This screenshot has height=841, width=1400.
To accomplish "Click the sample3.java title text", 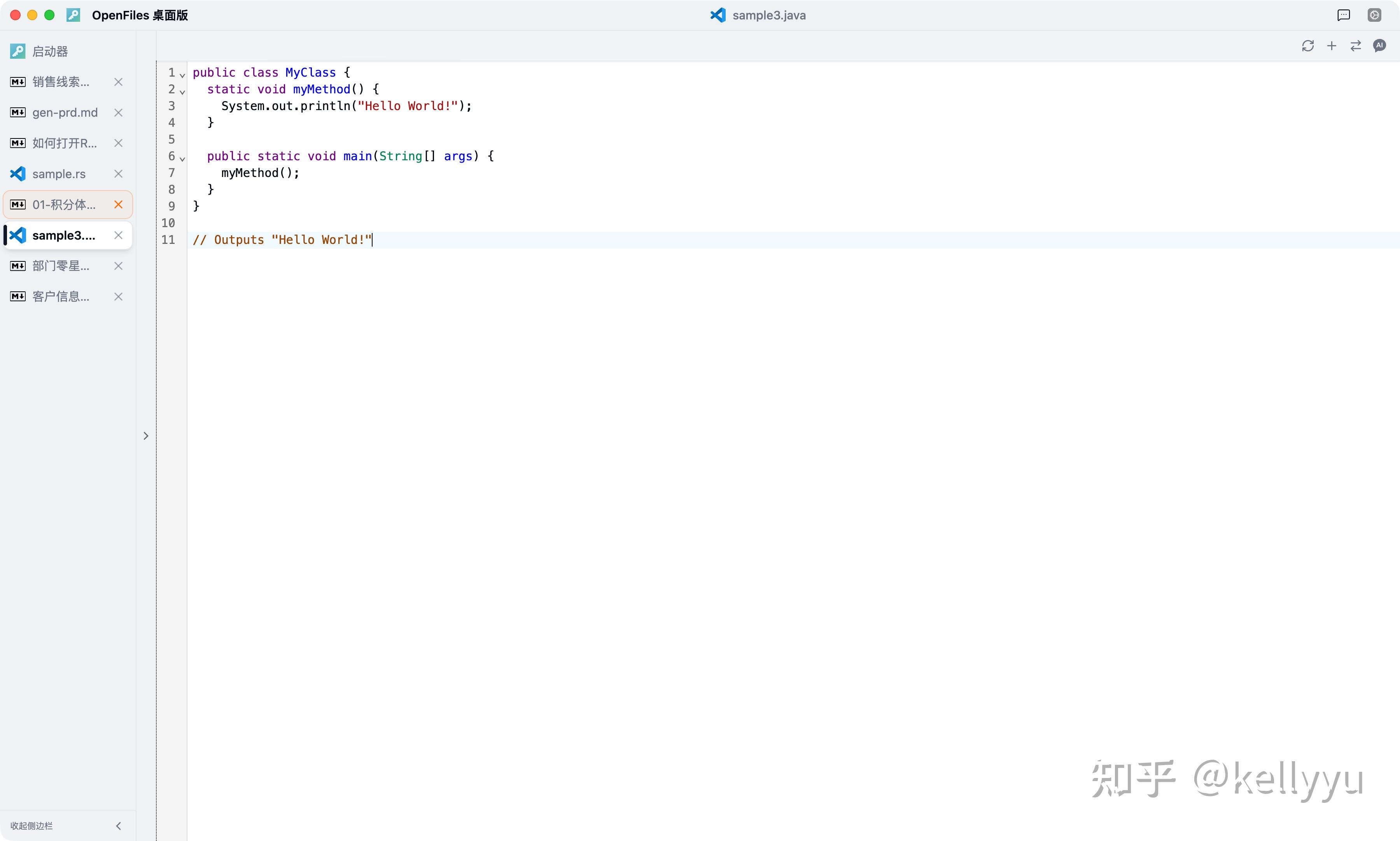I will coord(769,15).
